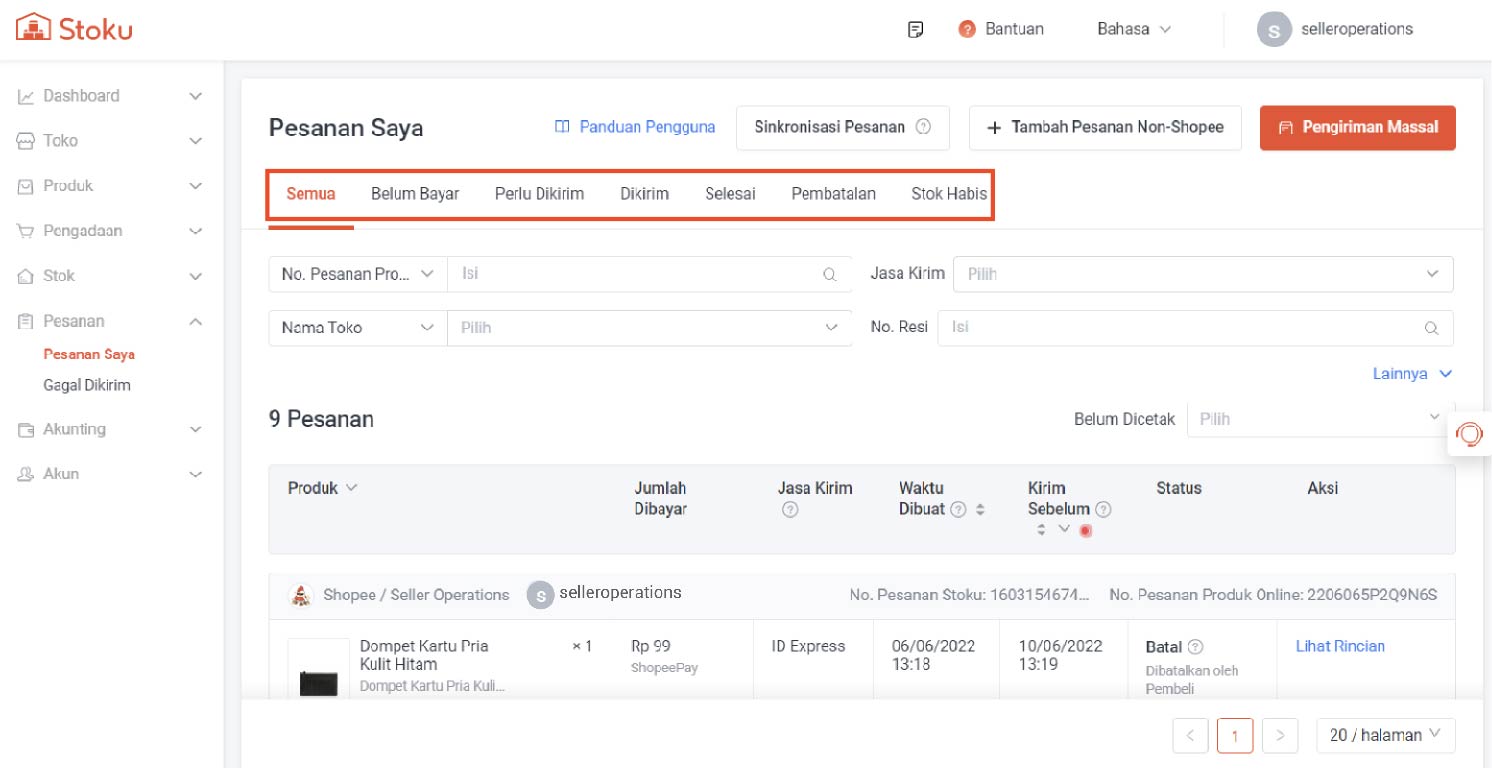
Task: Open the floating customer support headset icon
Action: click(x=1469, y=434)
